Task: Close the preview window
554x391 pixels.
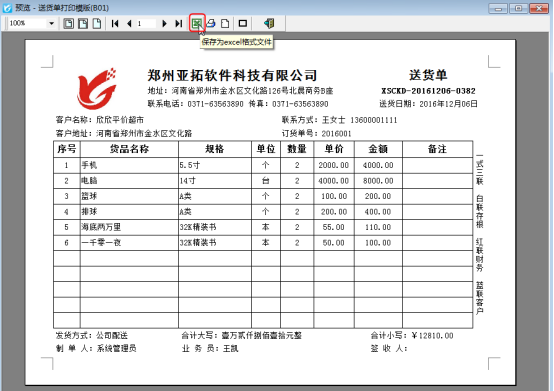Action: point(539,8)
